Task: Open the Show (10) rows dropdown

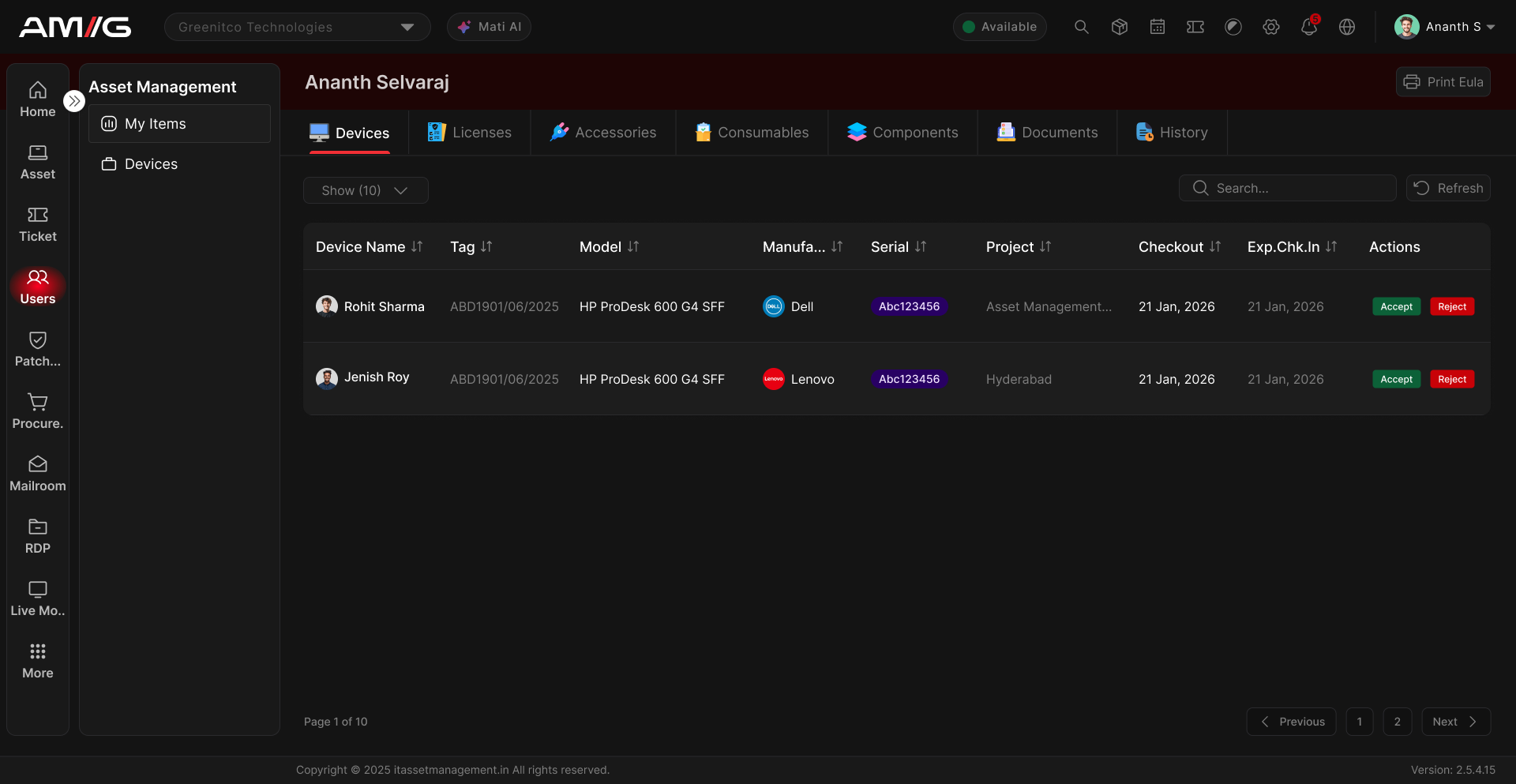Action: pyautogui.click(x=365, y=190)
